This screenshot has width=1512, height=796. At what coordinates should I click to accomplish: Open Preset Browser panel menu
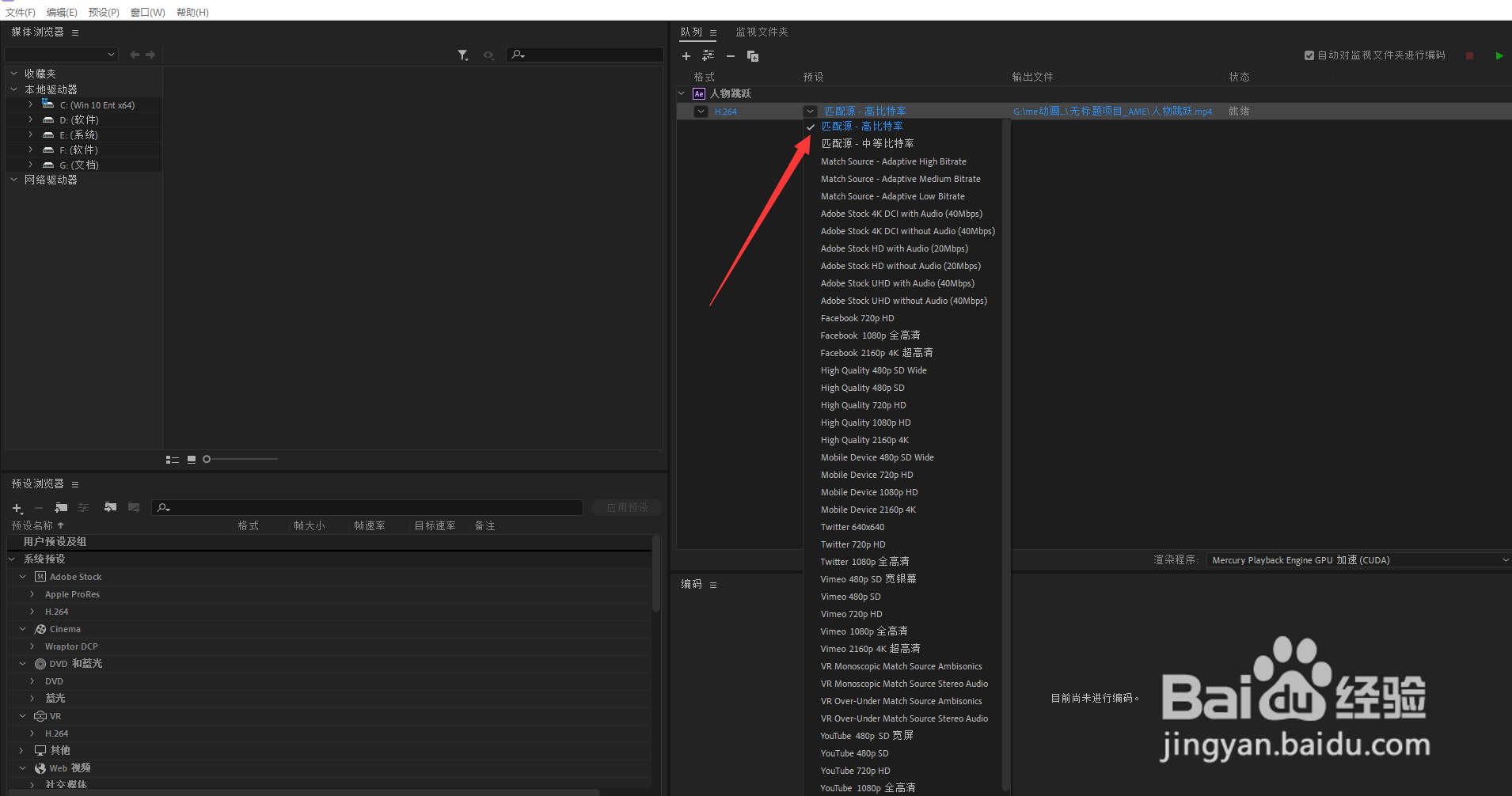(75, 485)
